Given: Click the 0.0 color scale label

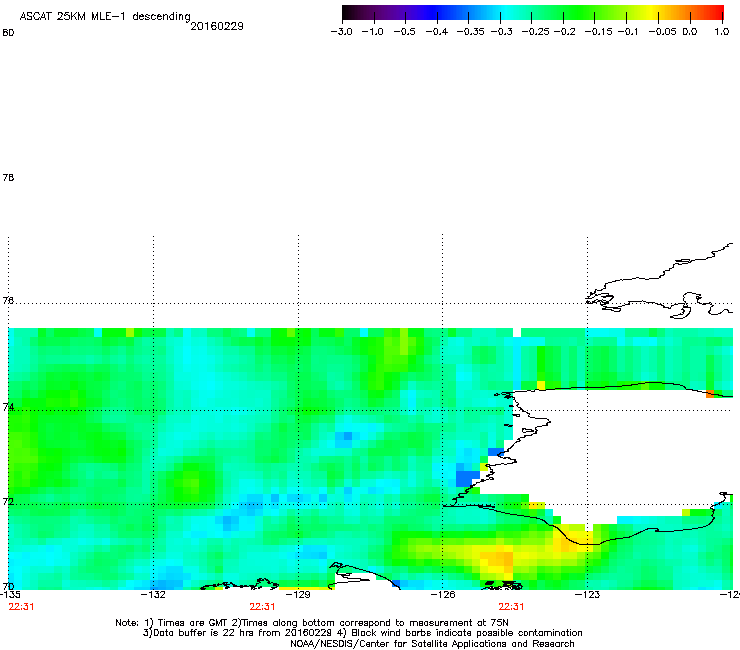Looking at the screenshot, I should [690, 32].
